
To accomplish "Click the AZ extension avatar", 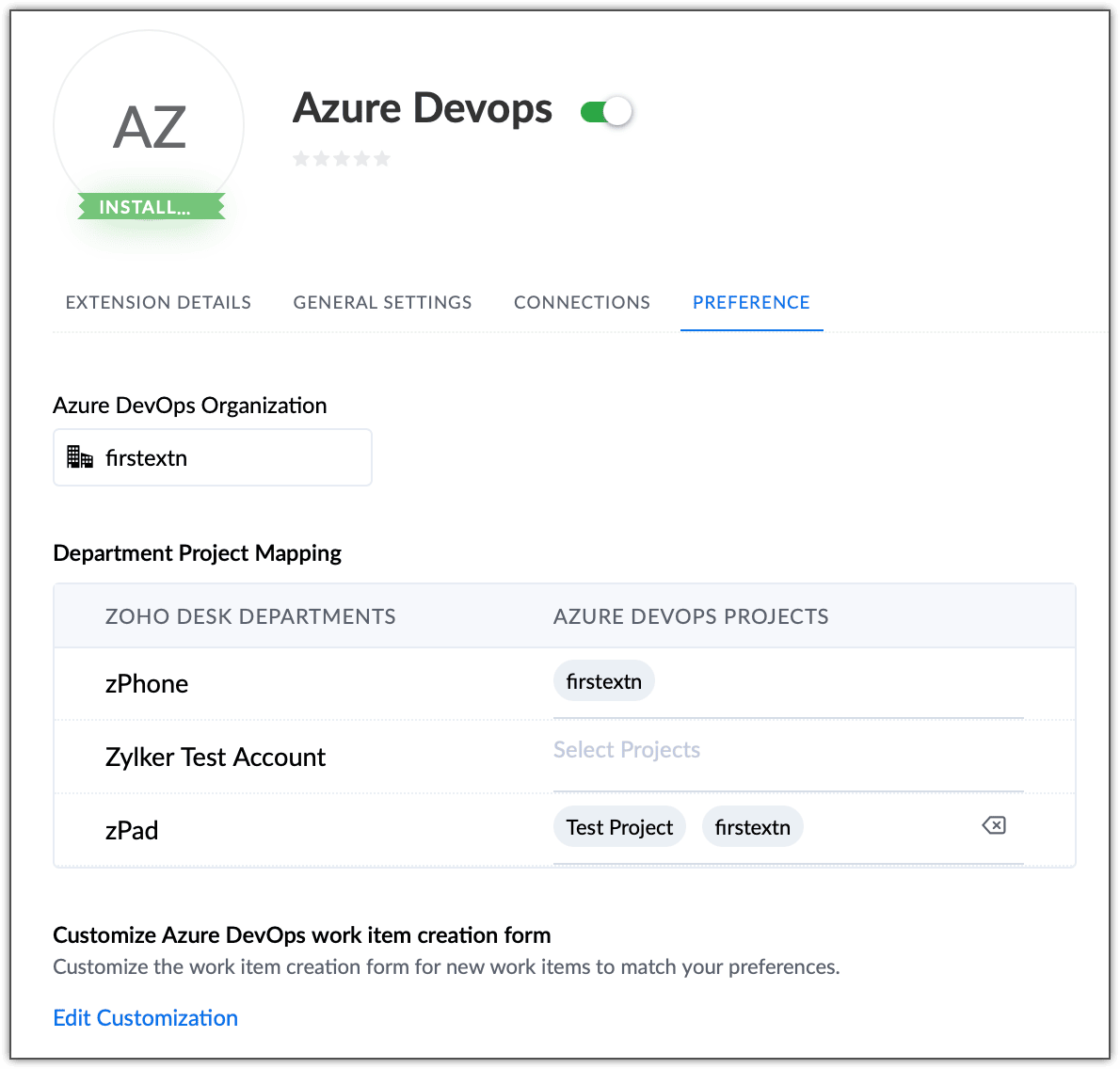I will coord(149,126).
